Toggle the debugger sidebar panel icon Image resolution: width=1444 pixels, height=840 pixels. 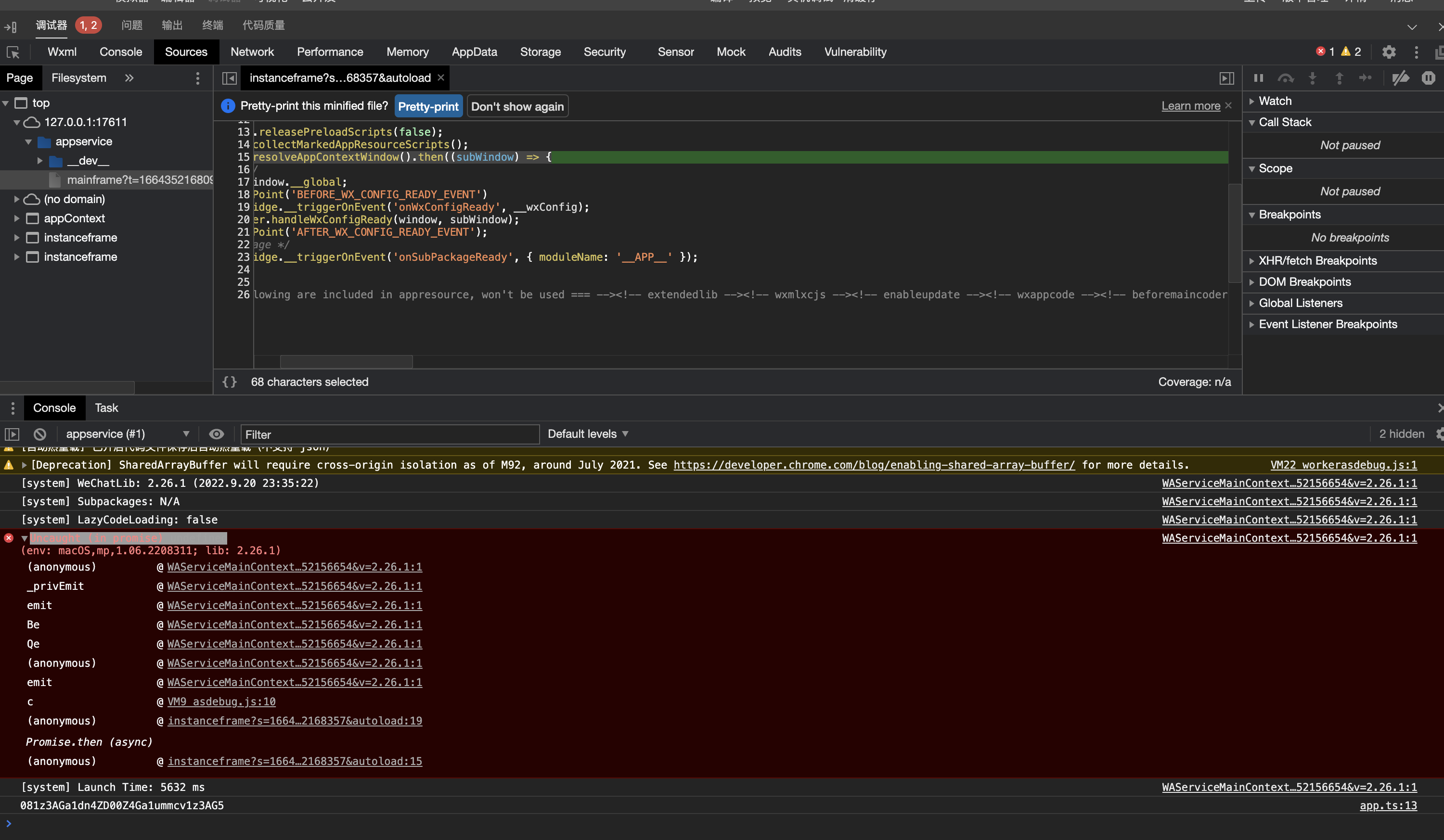[1226, 78]
